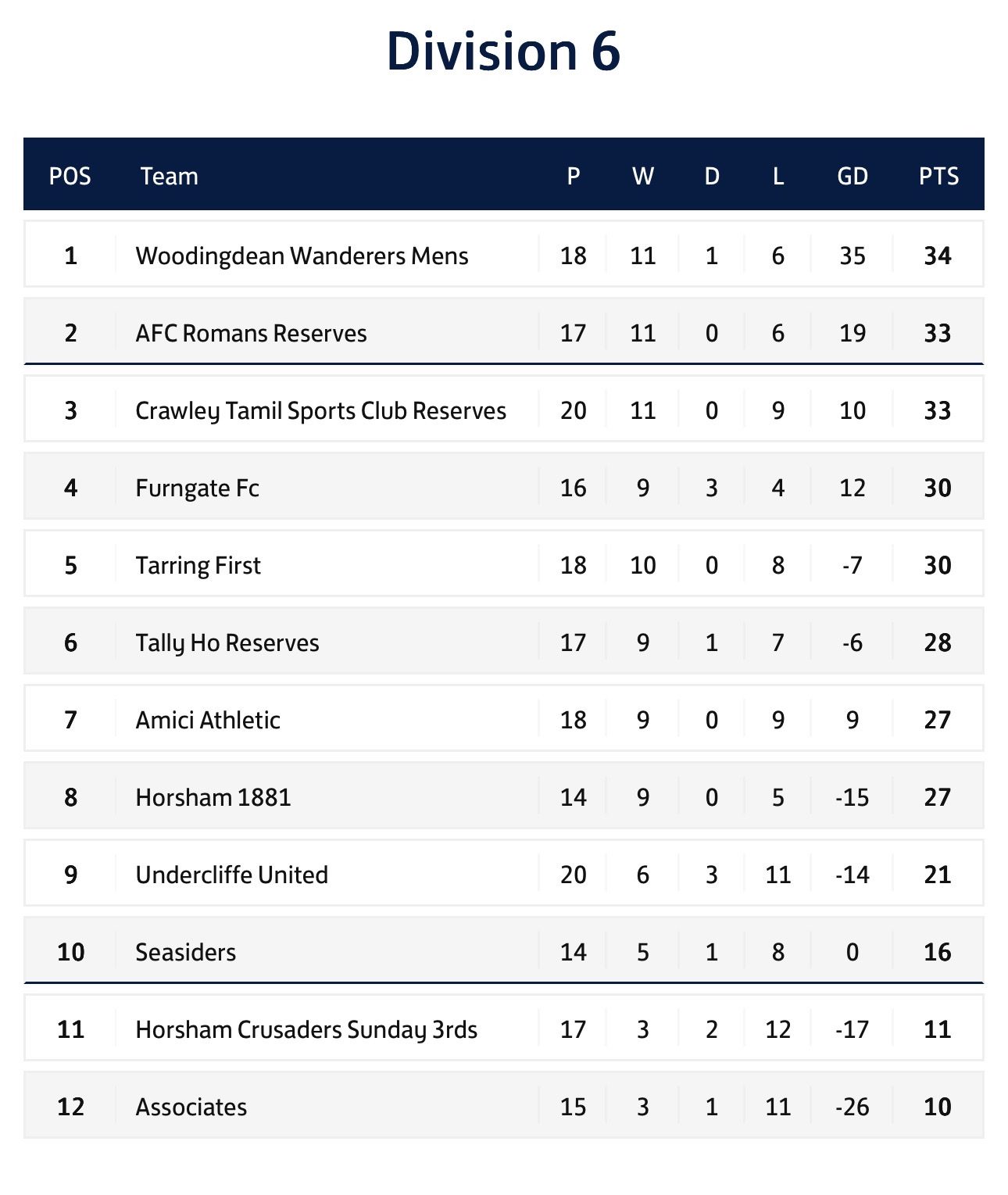The width and height of the screenshot is (1008, 1195).
Task: Click the L column header
Action: 777,176
